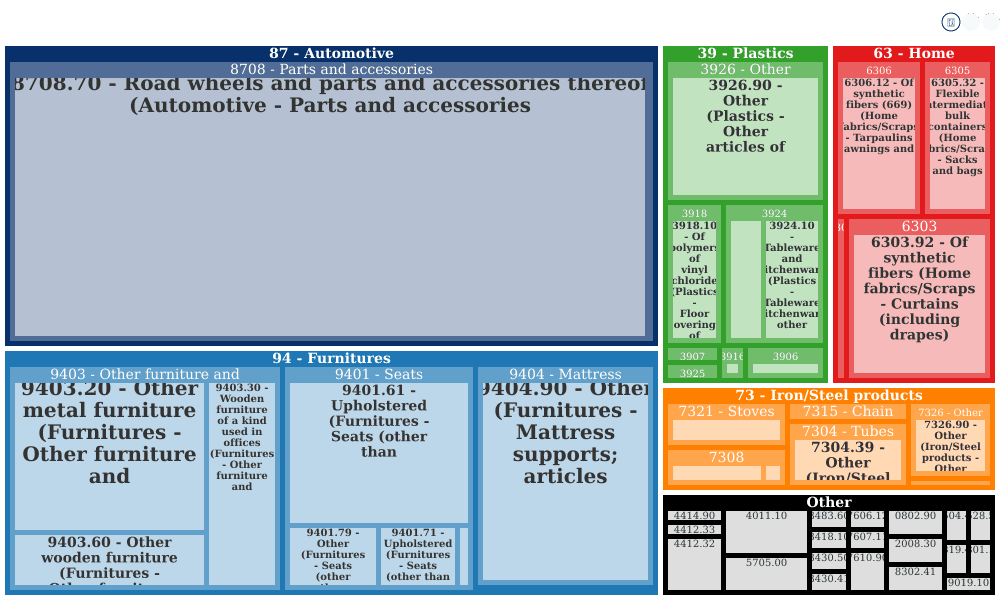
Task: Click the 3926.90 Other plastics tile
Action: point(745,136)
